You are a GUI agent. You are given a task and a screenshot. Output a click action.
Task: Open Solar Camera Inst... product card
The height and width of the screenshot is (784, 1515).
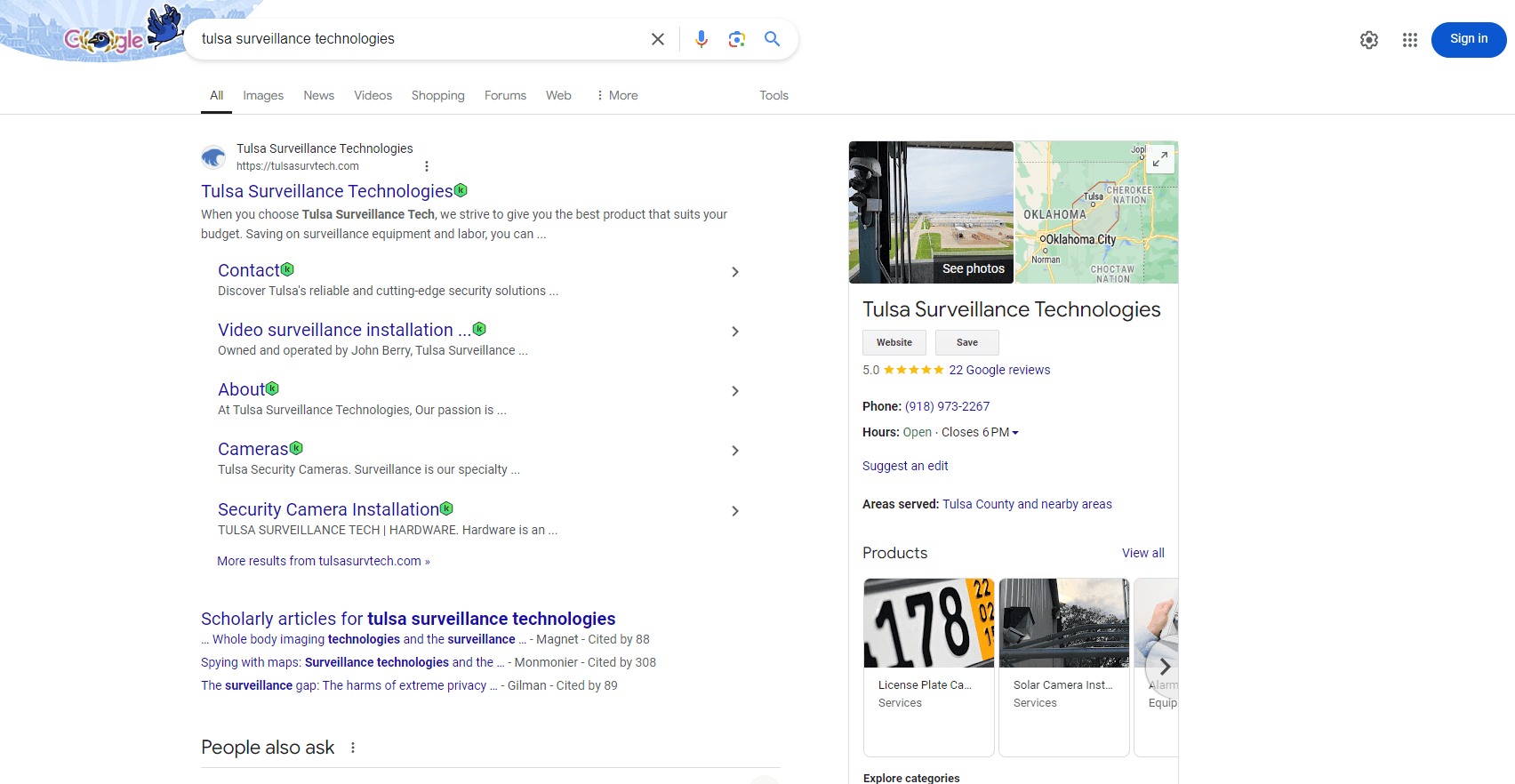1064,668
